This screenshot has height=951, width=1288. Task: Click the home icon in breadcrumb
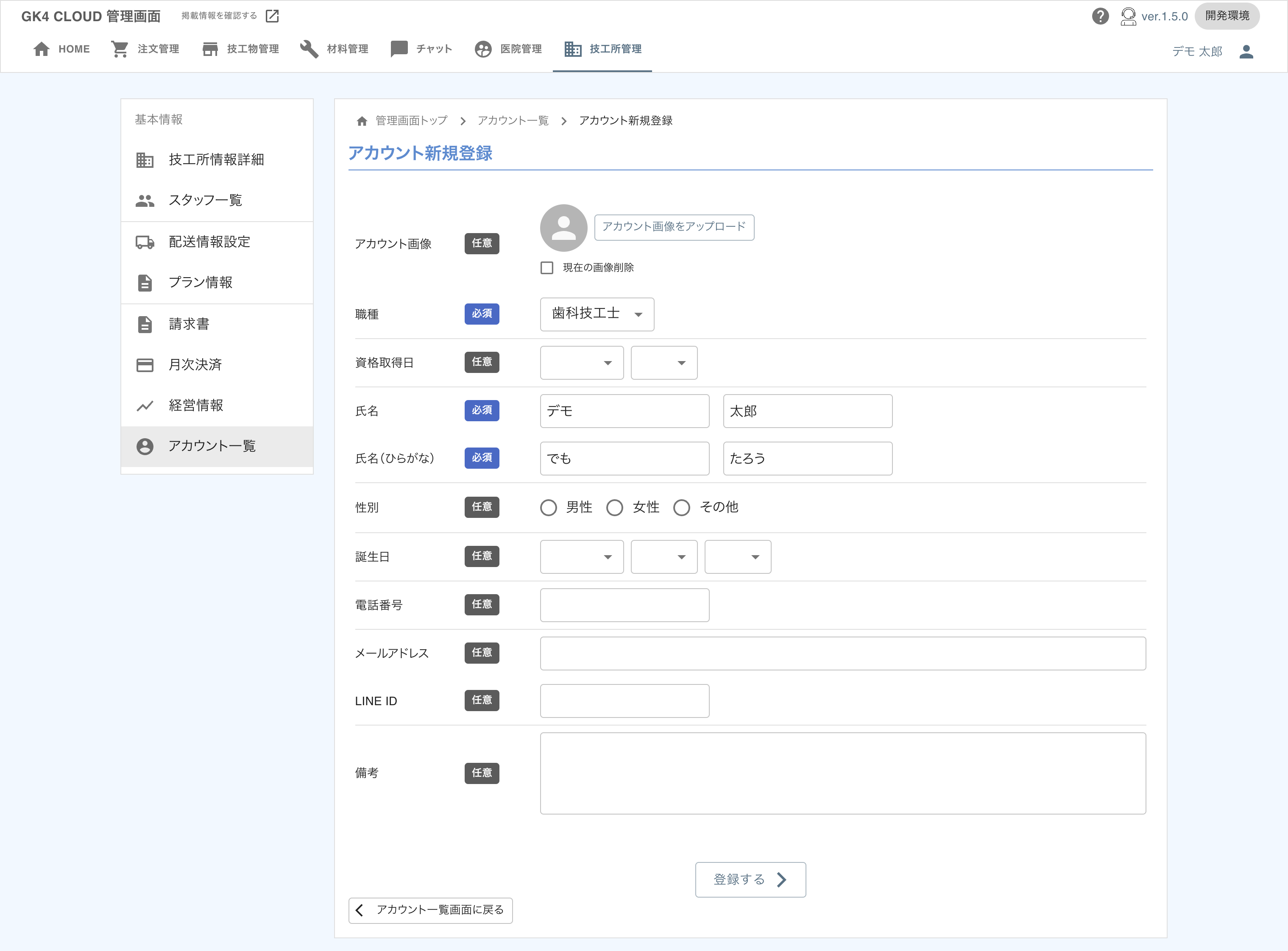pyautogui.click(x=362, y=121)
